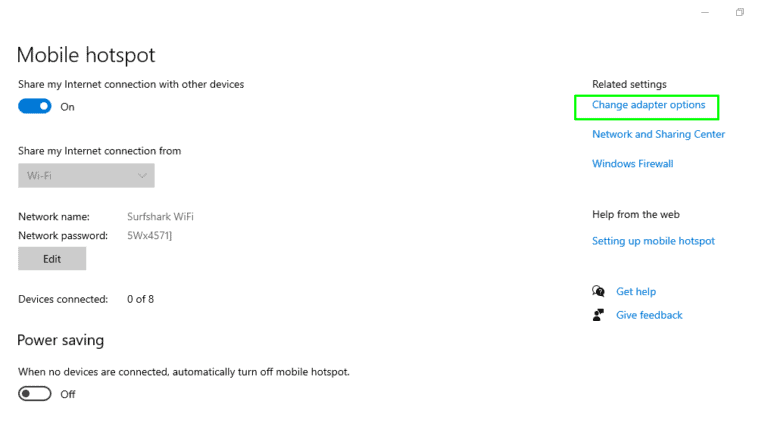Click the restore down window icon

coord(740,12)
